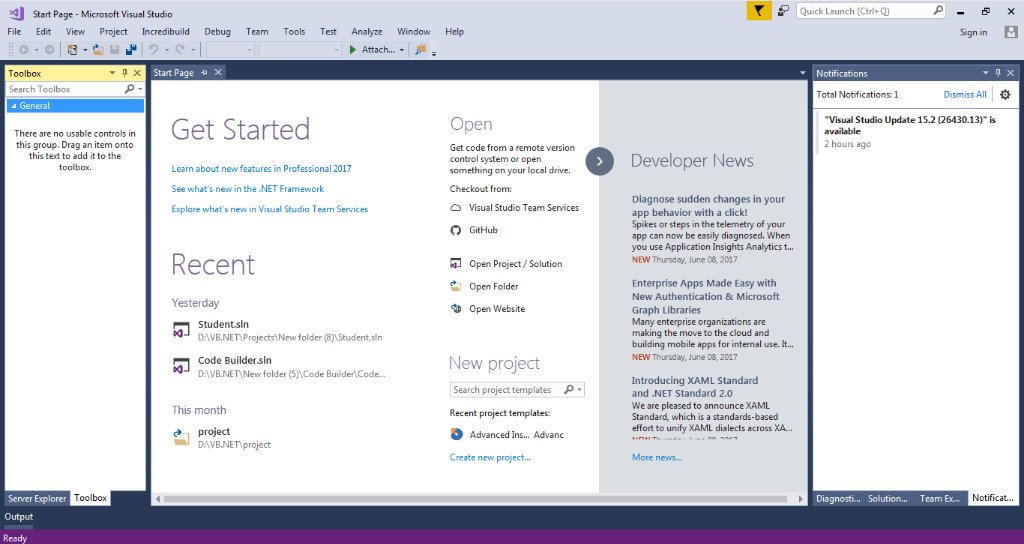This screenshot has width=1024, height=544.
Task: Open the Toolbox window position dropdown arrow
Action: [112, 73]
